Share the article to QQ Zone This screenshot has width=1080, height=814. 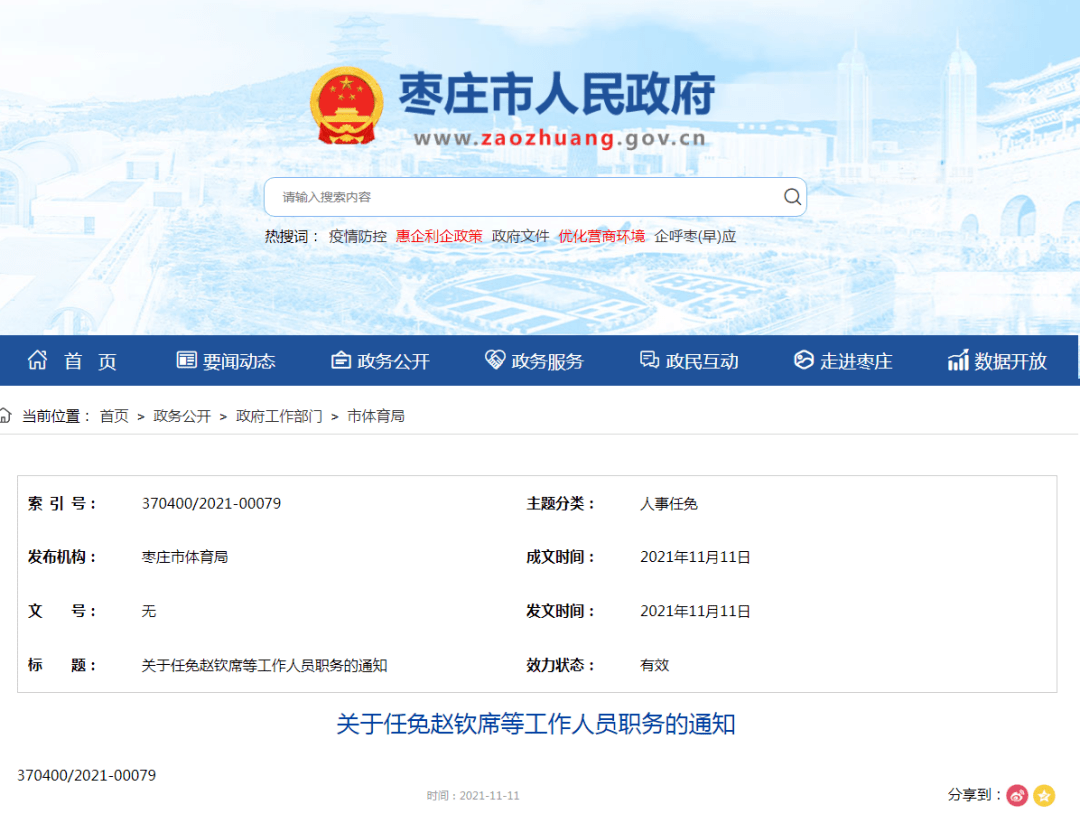[1044, 795]
